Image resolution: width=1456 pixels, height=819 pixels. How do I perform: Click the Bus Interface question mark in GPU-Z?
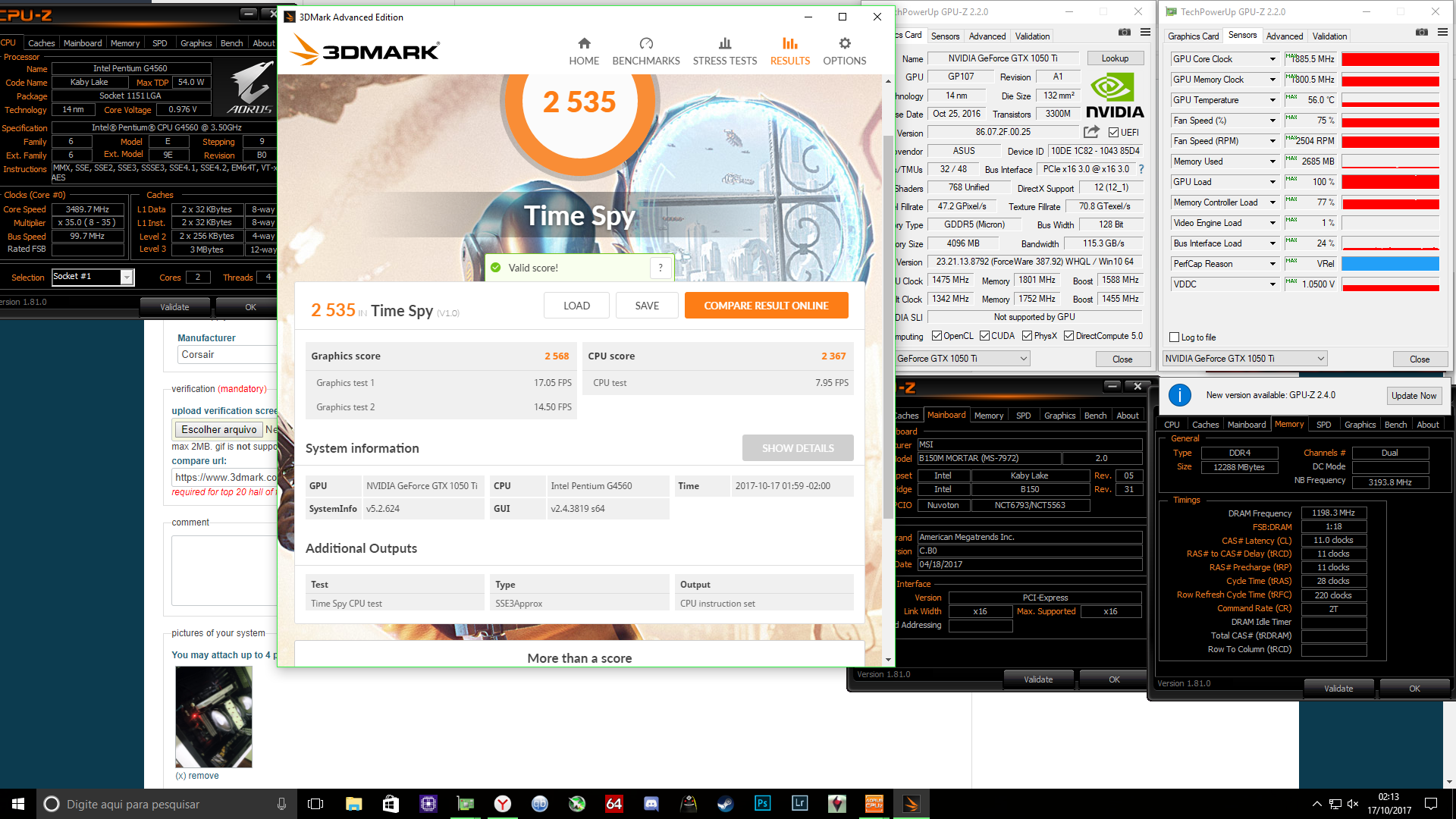1141,169
